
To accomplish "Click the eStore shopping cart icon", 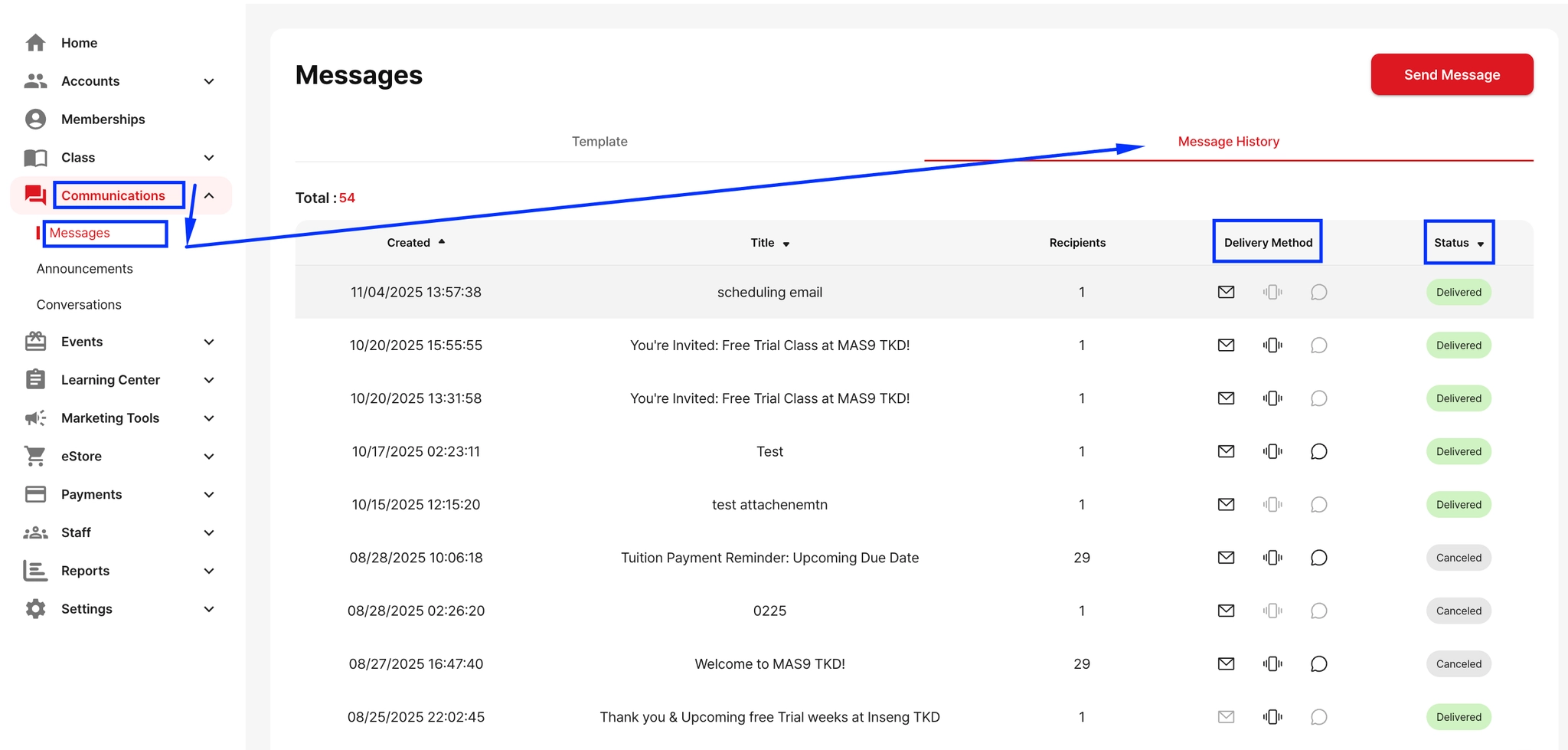I will 35,456.
